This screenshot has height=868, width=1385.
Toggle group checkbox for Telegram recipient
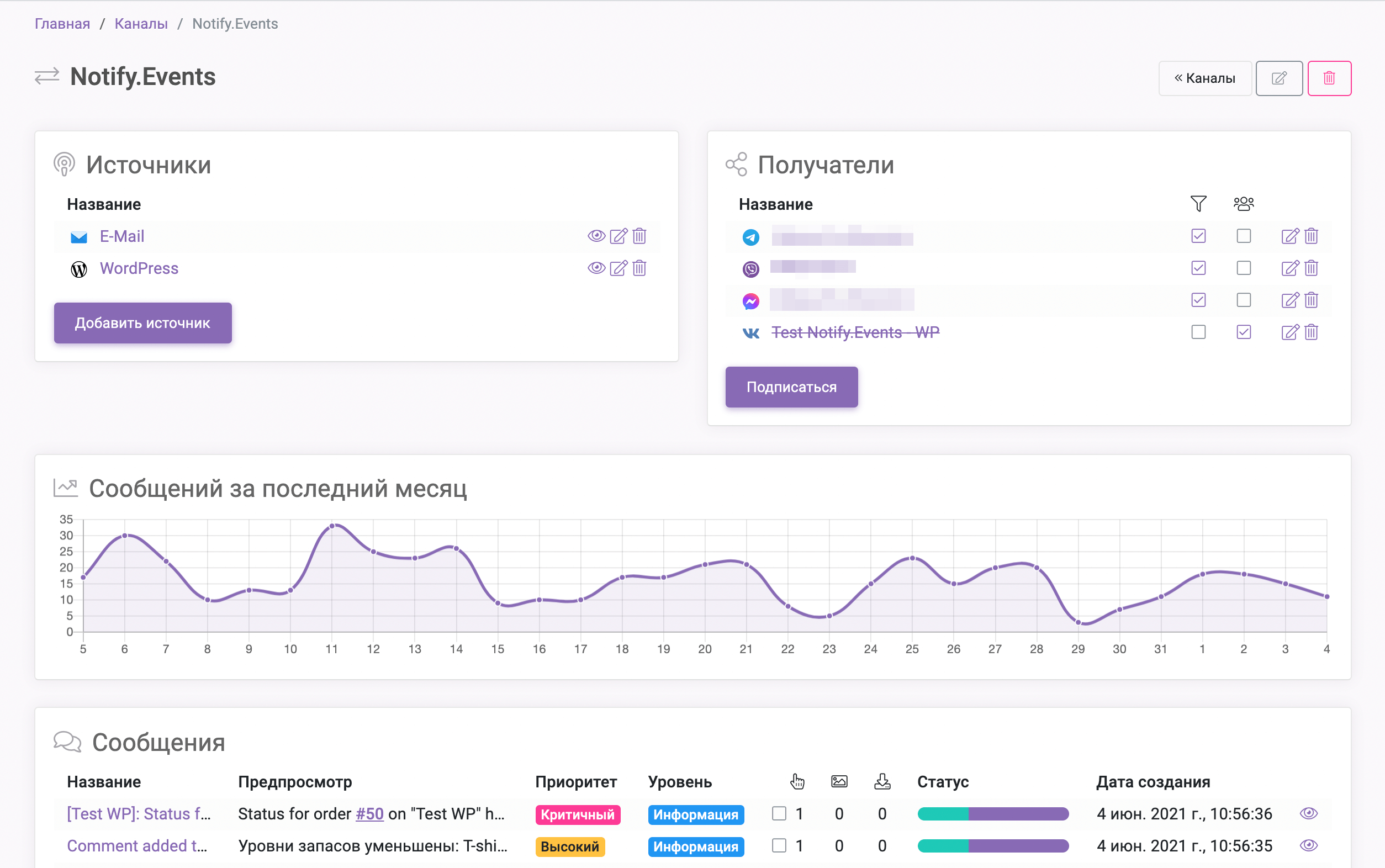point(1244,236)
